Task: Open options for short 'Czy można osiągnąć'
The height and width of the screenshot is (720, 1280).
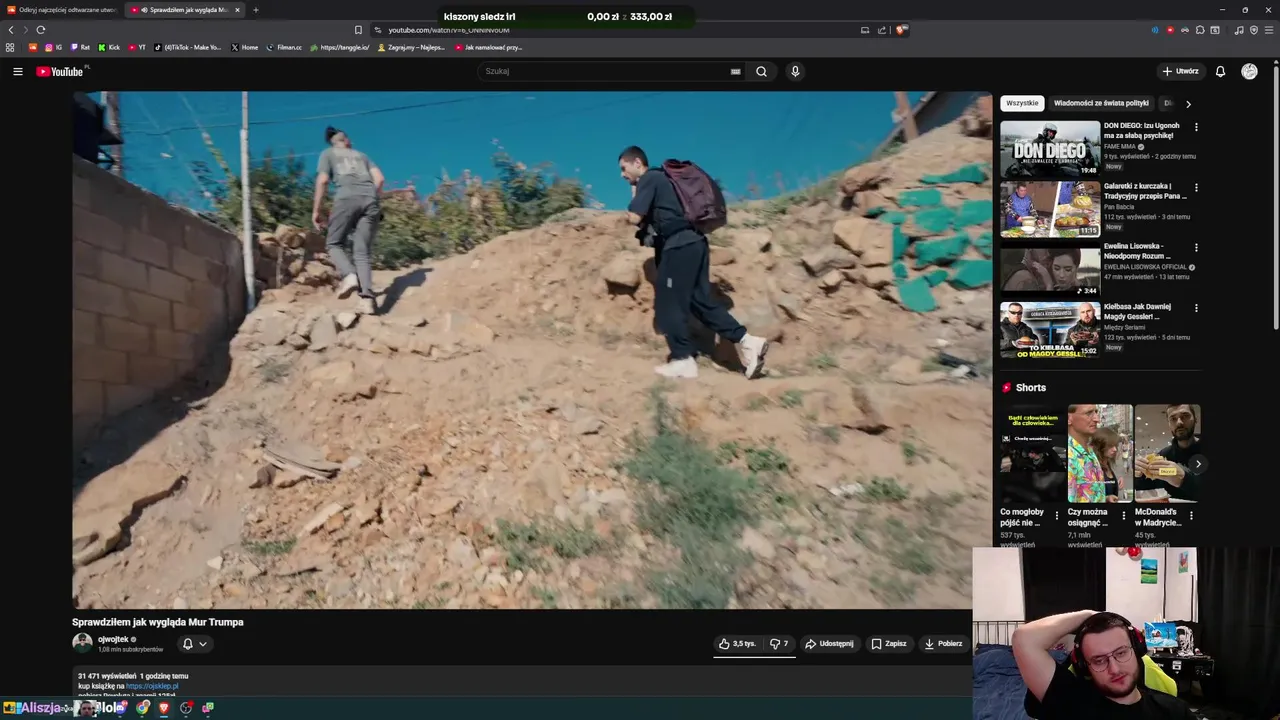Action: coord(1123,516)
